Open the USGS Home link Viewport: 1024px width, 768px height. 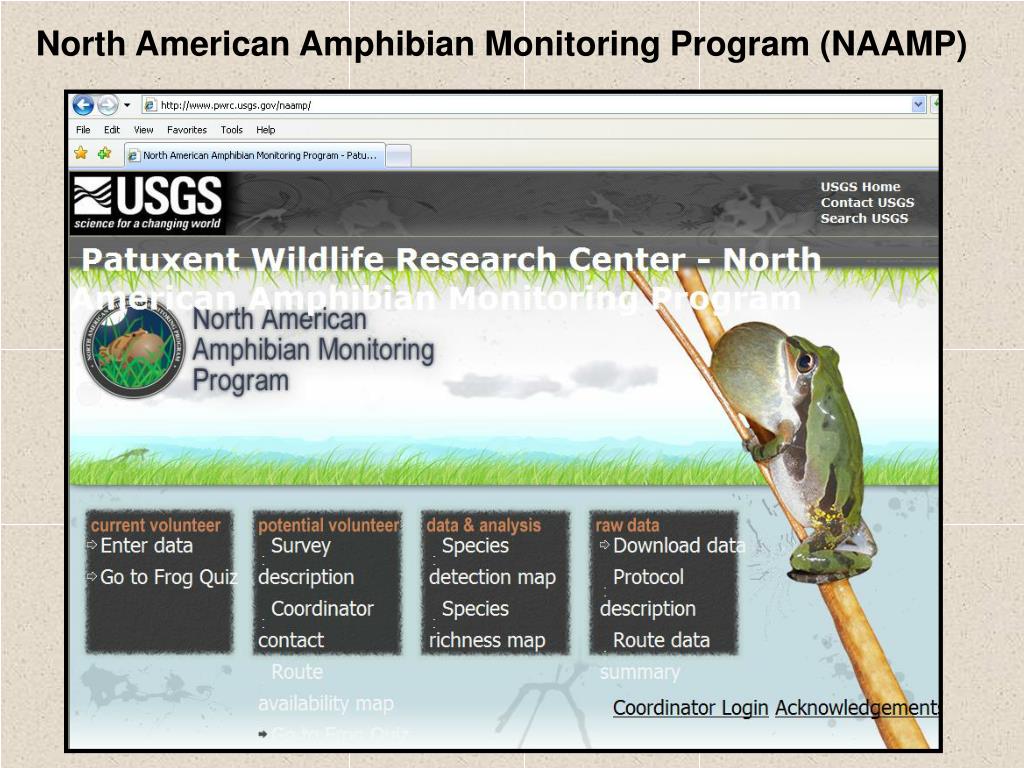pyautogui.click(x=860, y=187)
